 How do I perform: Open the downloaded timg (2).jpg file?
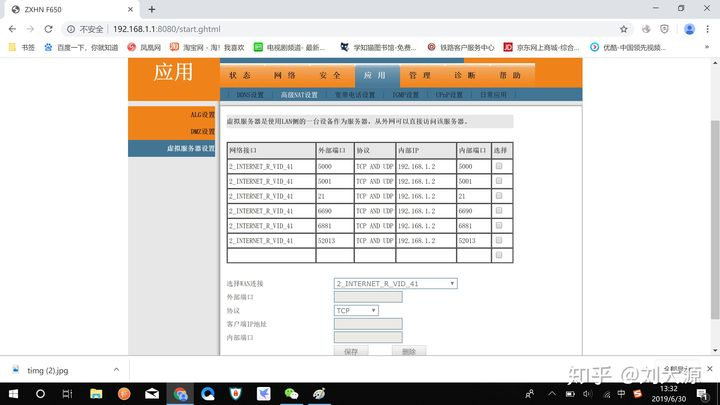point(48,370)
